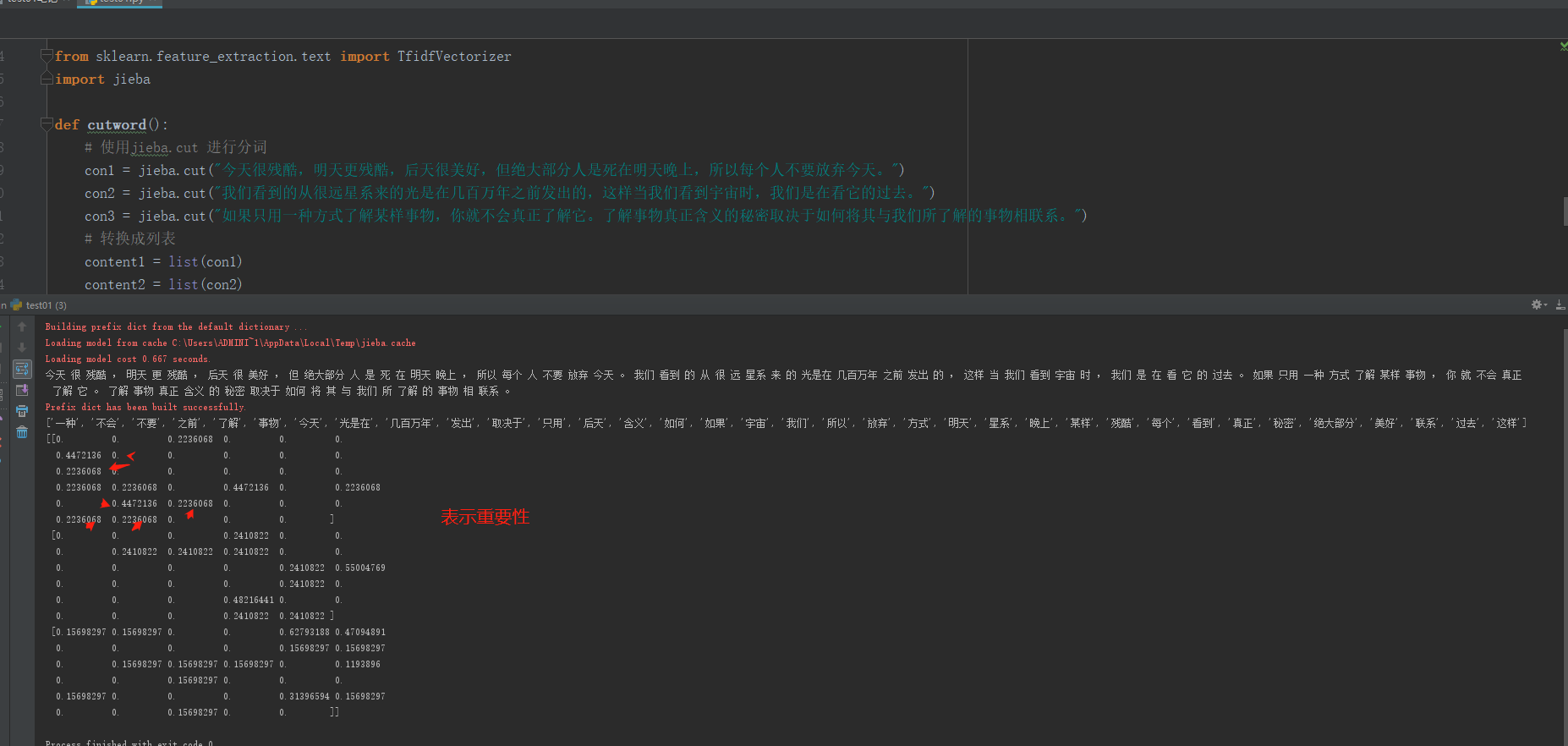The height and width of the screenshot is (746, 1568).
Task: Click the feature name list output line
Action: click(x=787, y=423)
